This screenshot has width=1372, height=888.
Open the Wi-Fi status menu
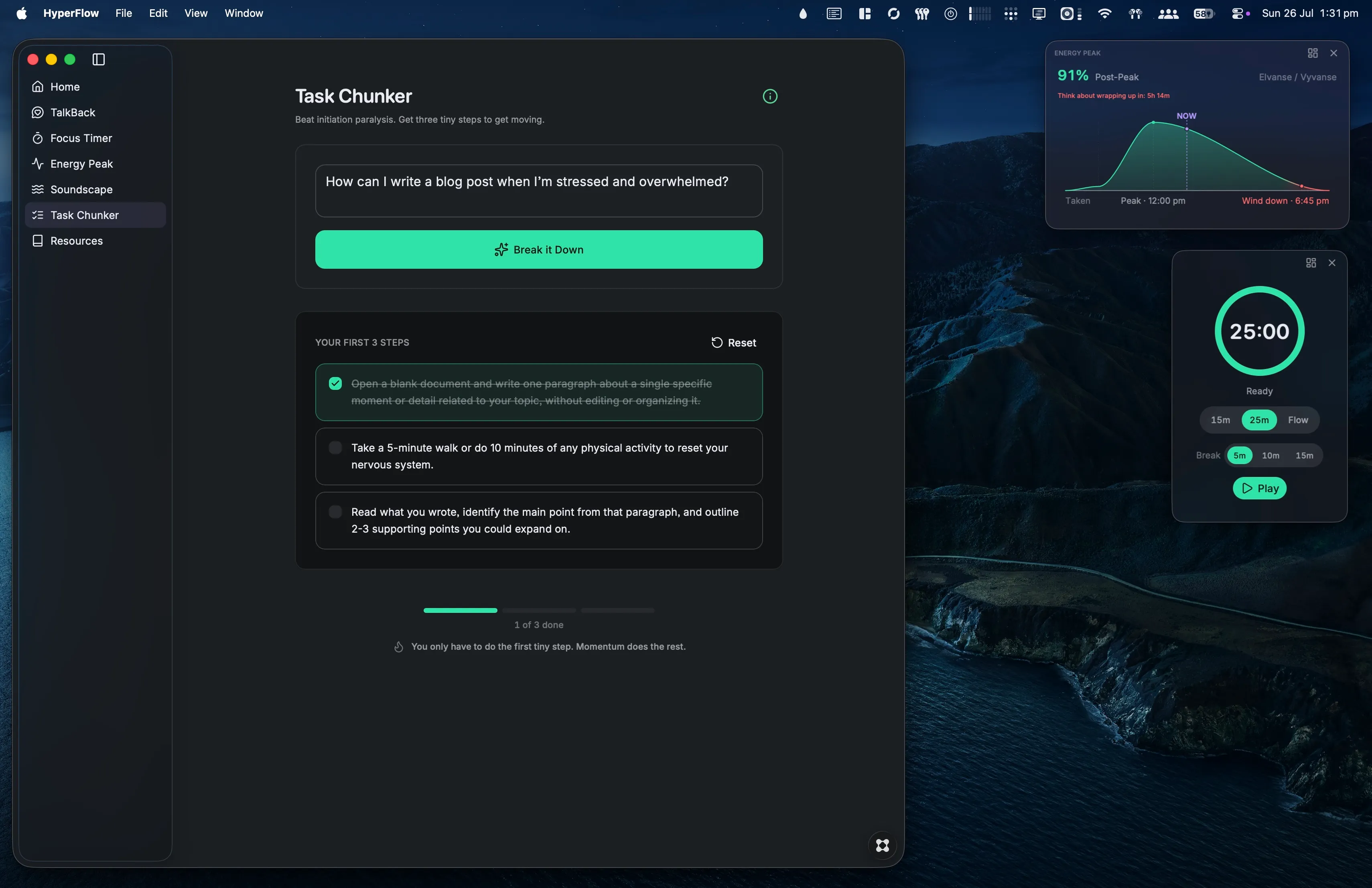[x=1104, y=14]
